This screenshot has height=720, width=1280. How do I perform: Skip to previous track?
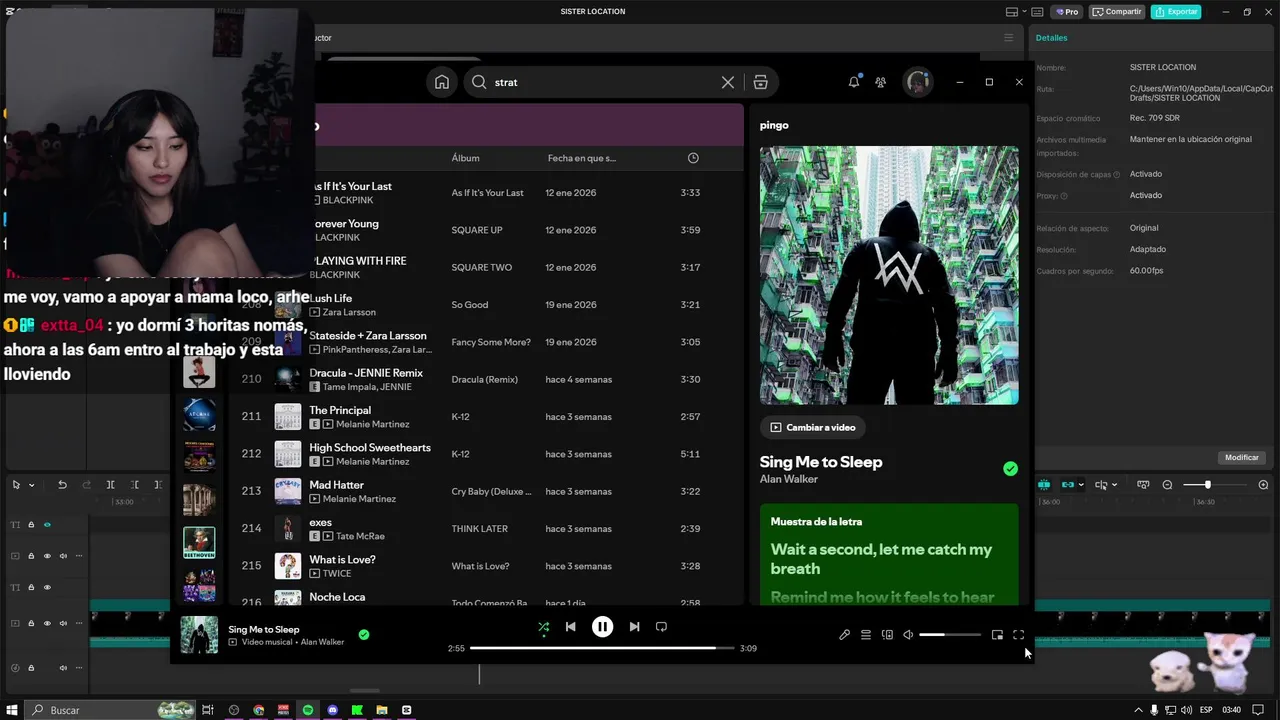[x=570, y=627]
